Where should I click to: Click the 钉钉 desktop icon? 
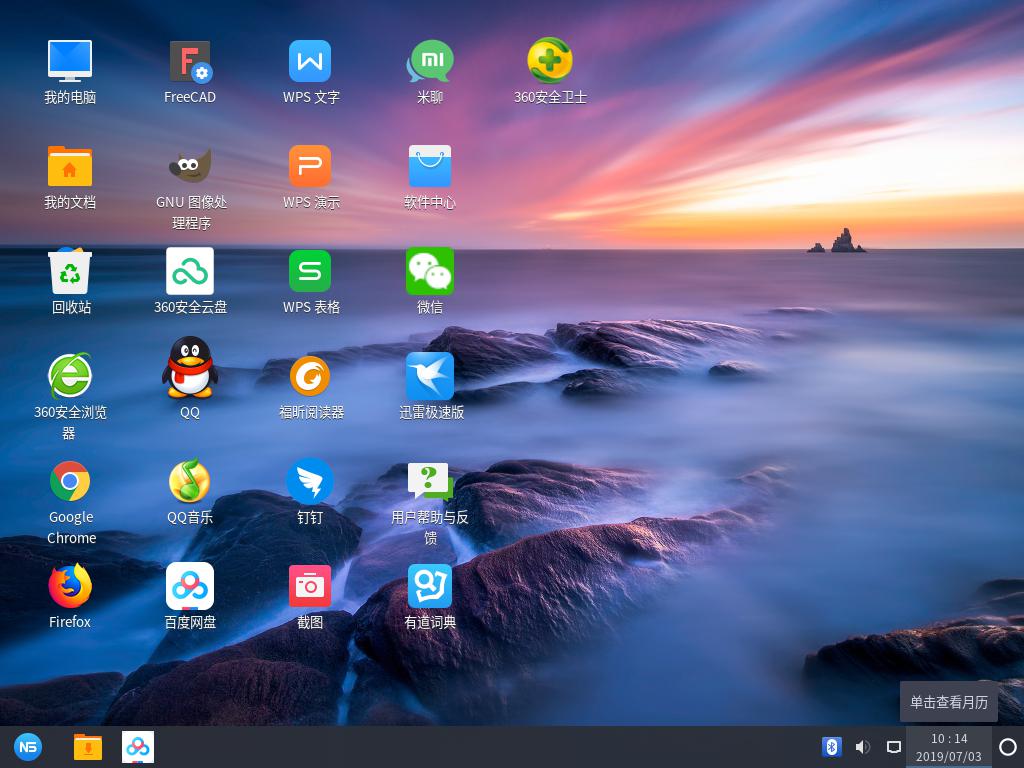pyautogui.click(x=310, y=482)
